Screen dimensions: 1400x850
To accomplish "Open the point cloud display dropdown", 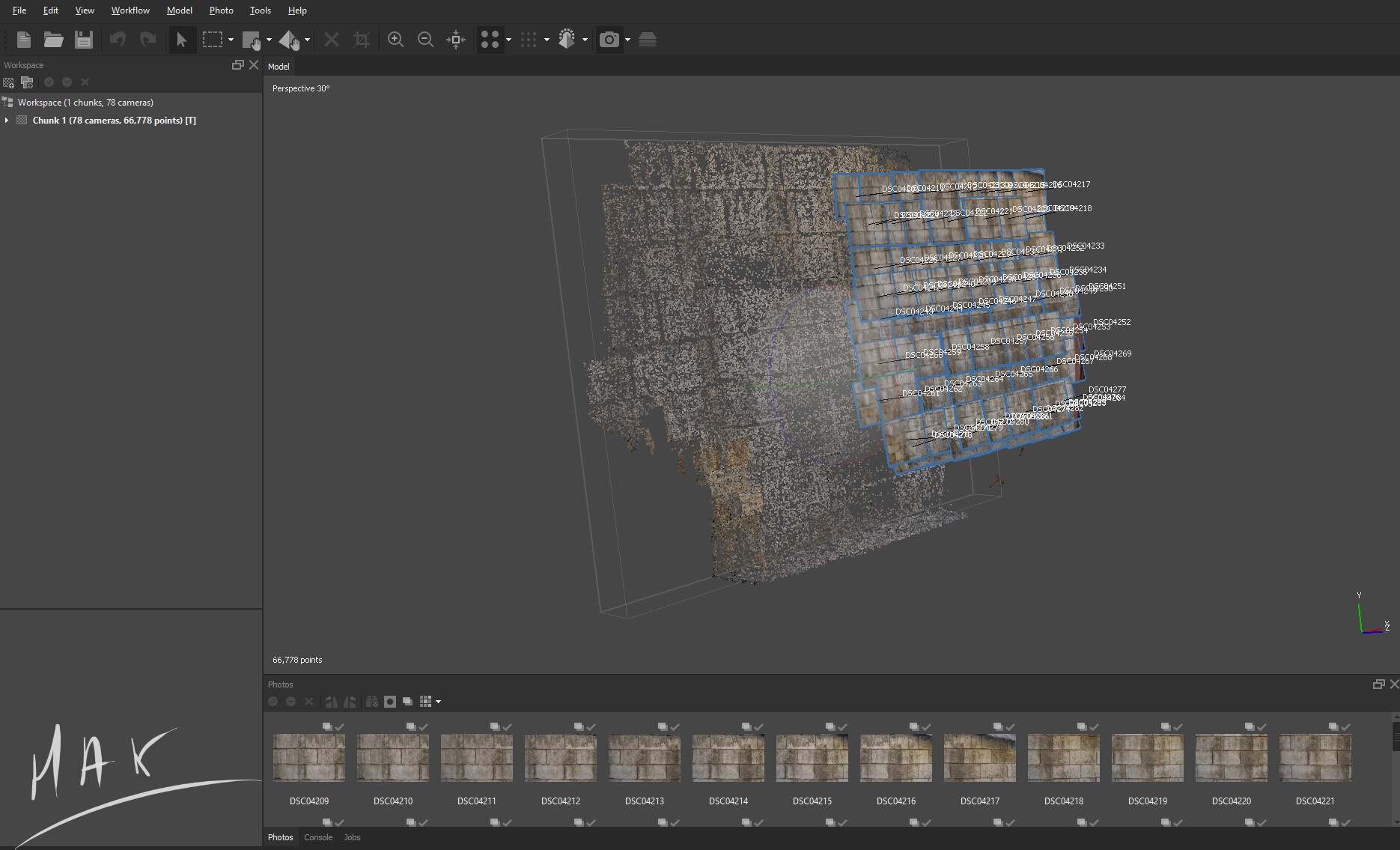I will pyautogui.click(x=508, y=40).
